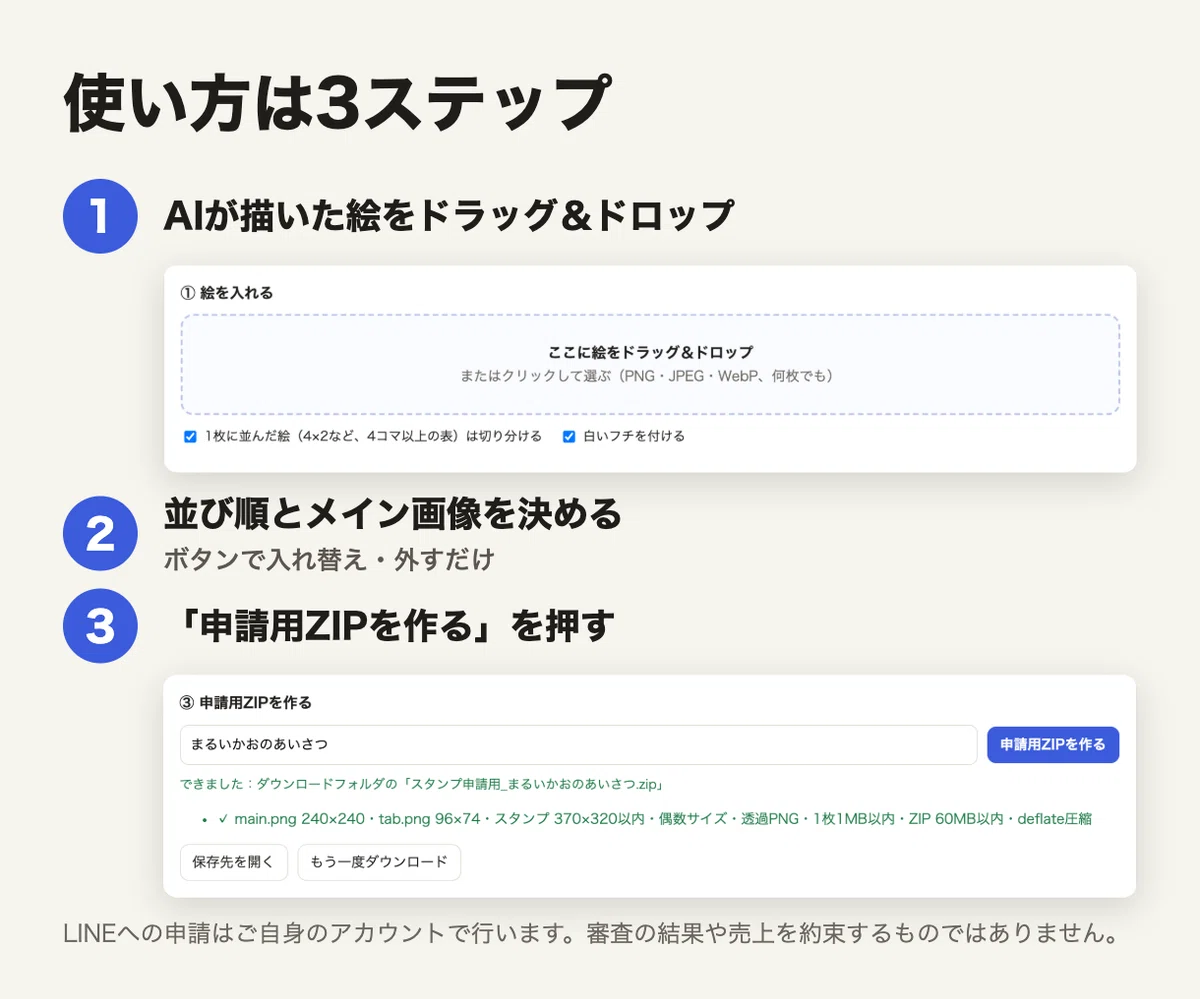The image size is (1200, 999).
Task: Click the ③ 申請用ZIPを作る panel title
Action: click(x=246, y=703)
